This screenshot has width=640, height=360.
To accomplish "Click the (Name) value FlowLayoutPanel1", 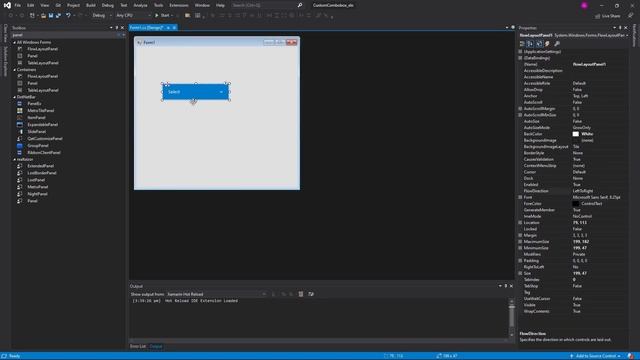I will click(589, 64).
